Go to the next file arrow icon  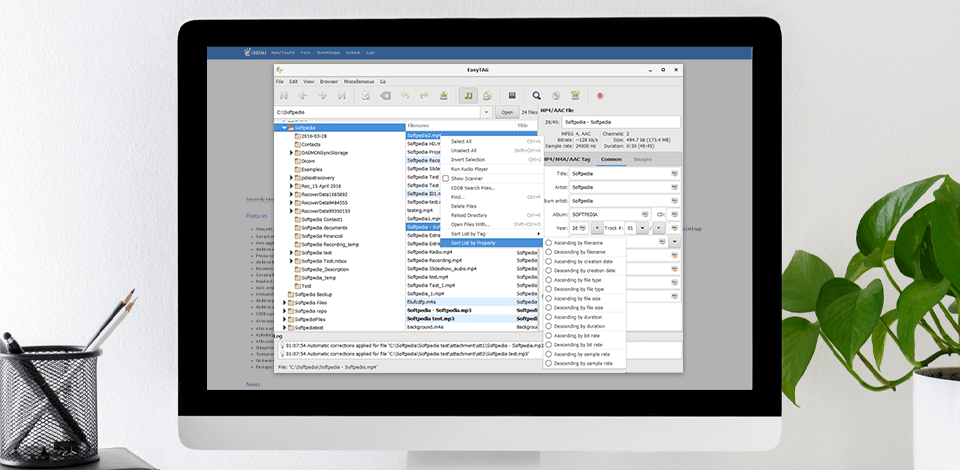pyautogui.click(x=322, y=95)
